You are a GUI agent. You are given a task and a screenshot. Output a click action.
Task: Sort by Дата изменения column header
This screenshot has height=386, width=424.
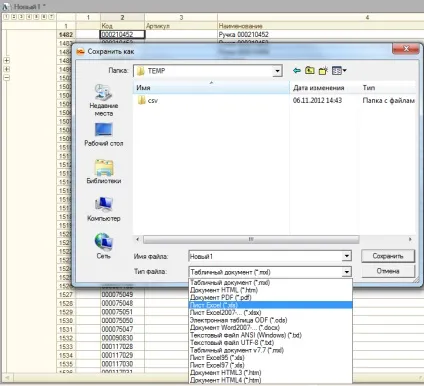coord(324,88)
